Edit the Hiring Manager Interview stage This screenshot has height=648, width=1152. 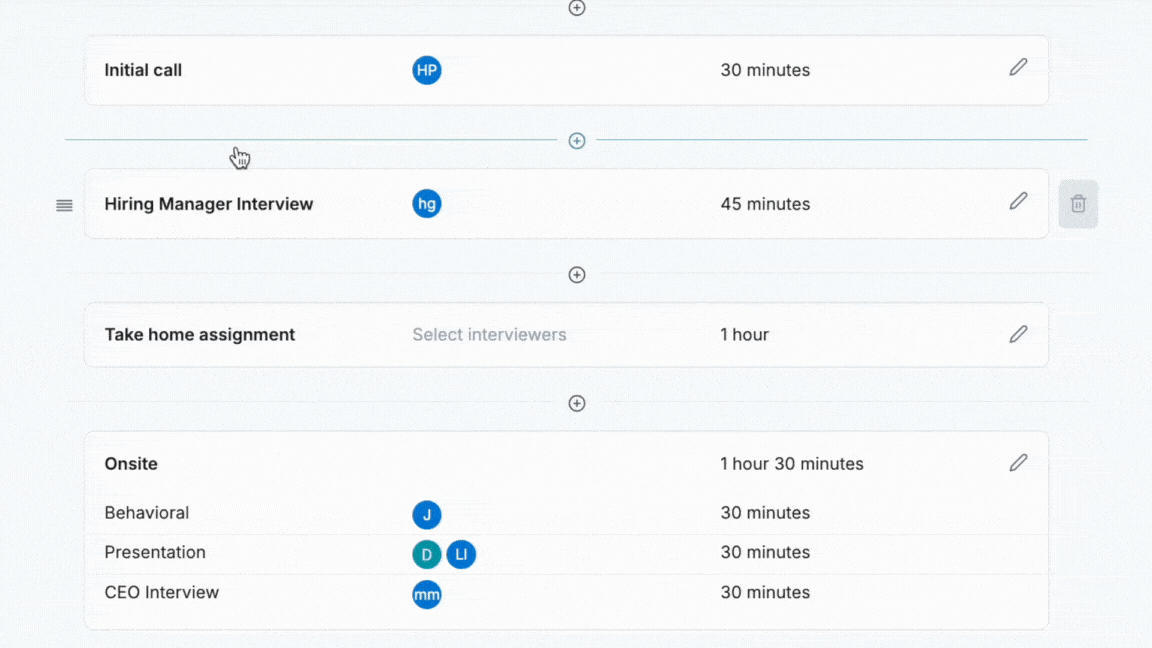pos(1018,202)
